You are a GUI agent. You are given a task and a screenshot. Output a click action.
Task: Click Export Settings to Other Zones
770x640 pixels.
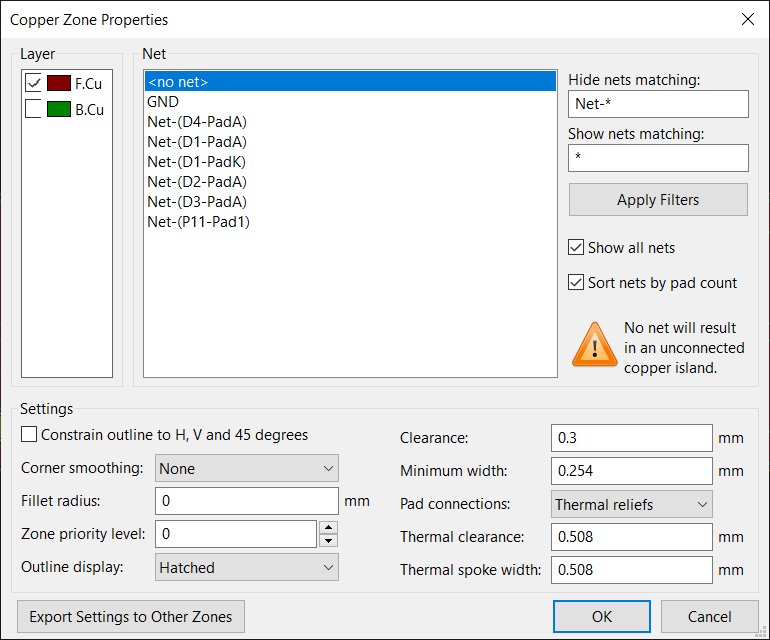131,617
